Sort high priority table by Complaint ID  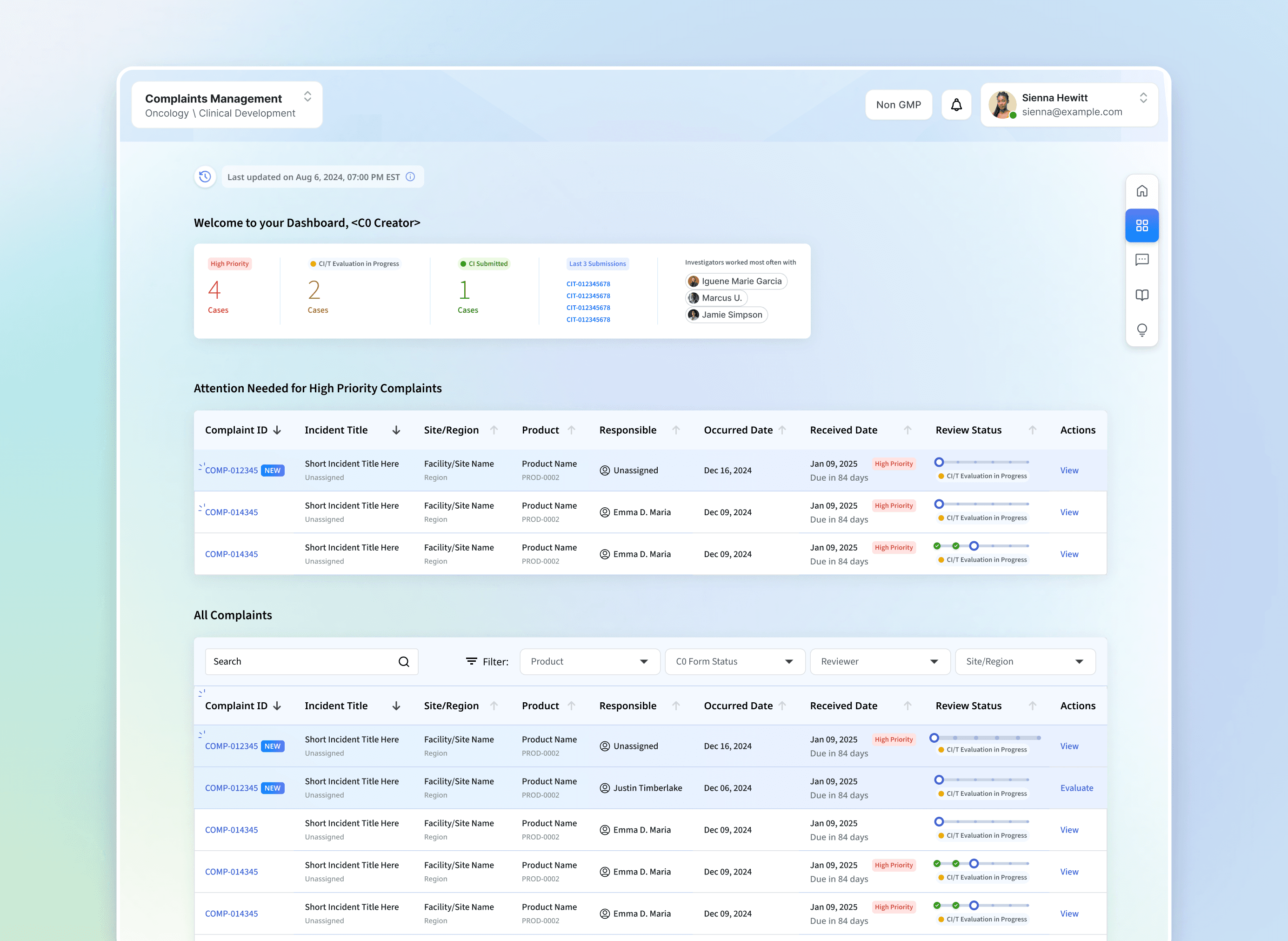277,430
